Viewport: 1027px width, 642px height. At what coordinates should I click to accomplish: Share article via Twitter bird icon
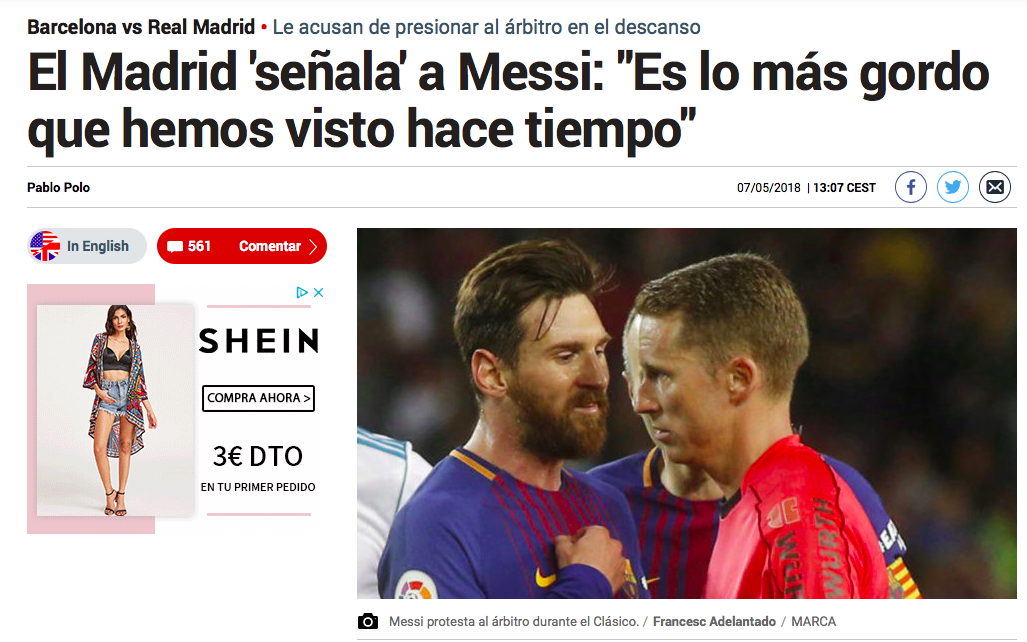pos(952,187)
